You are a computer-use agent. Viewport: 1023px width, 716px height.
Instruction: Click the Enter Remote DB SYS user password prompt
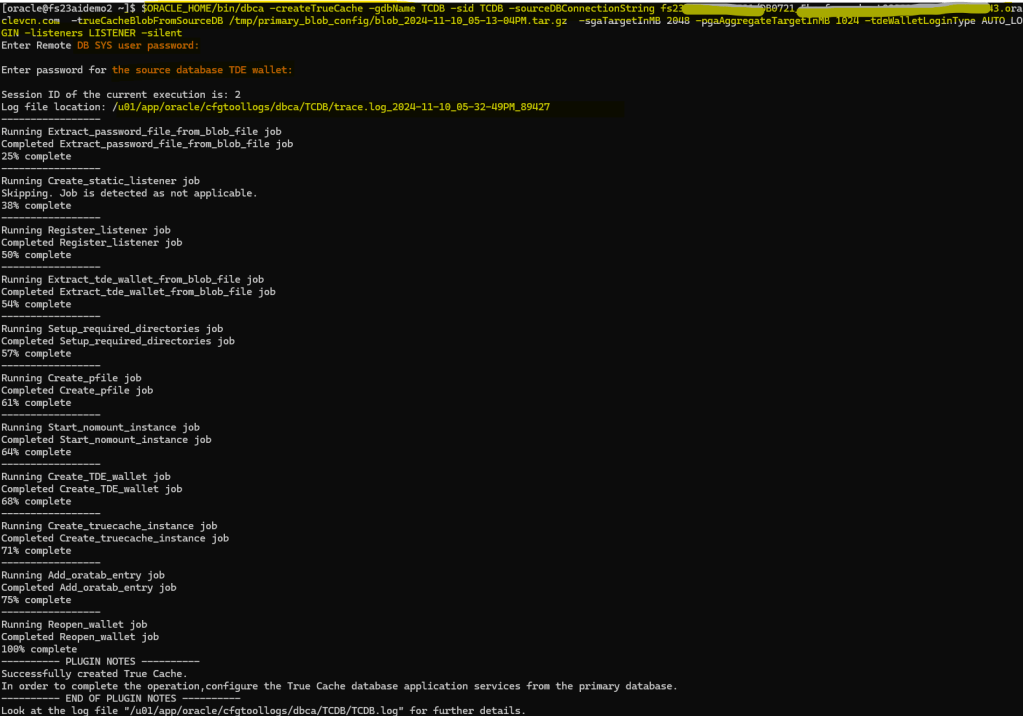click(x=100, y=45)
